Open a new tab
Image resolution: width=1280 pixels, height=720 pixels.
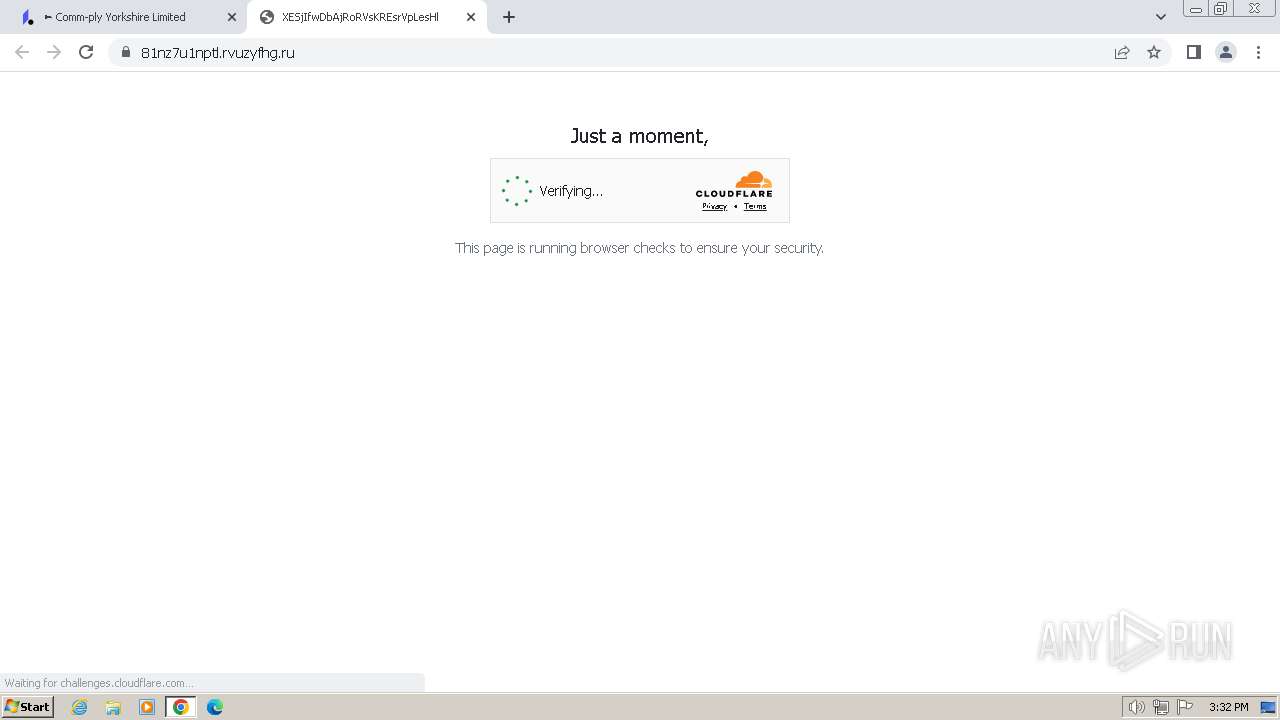(509, 17)
